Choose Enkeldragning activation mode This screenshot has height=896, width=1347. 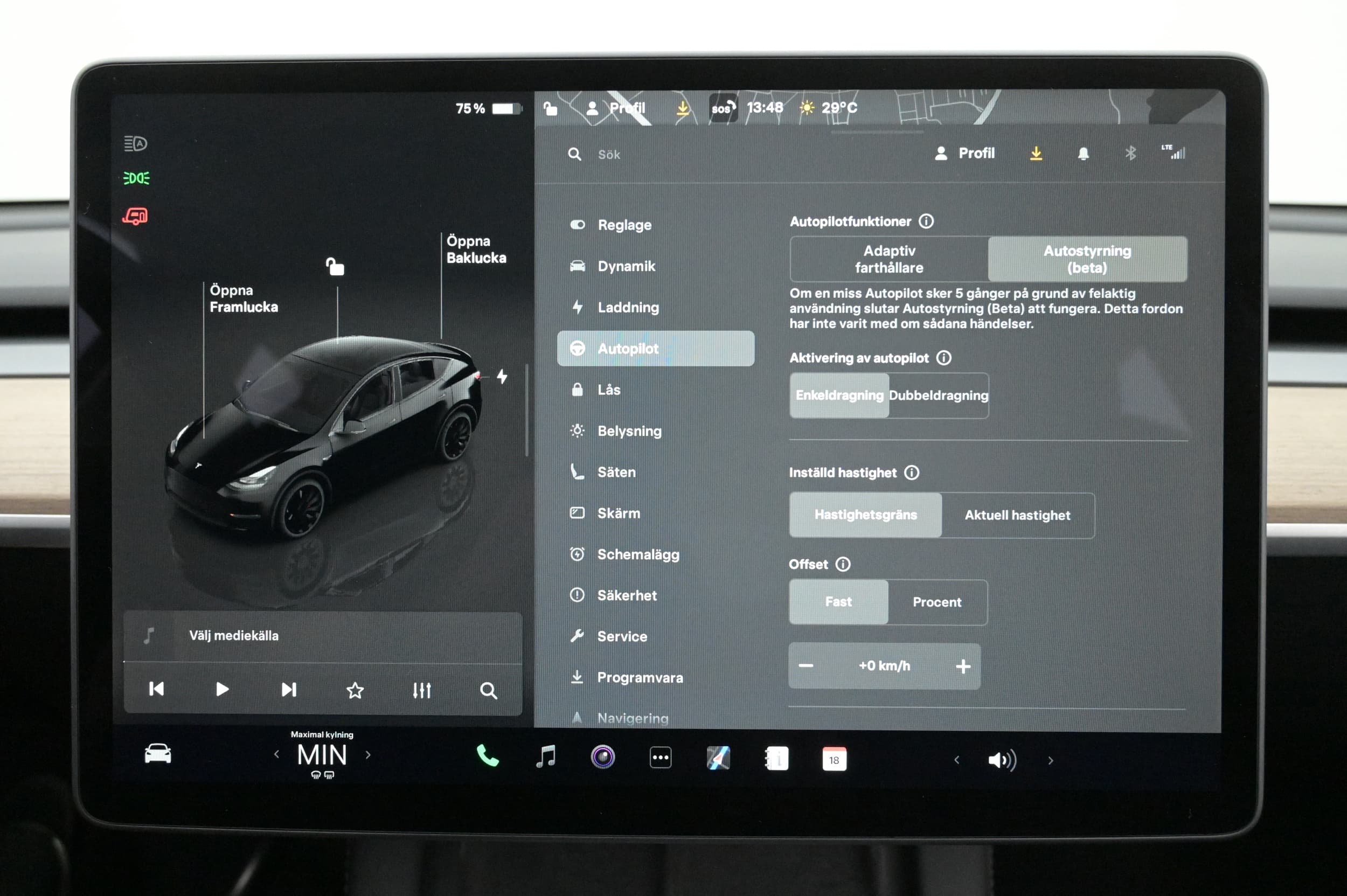(x=839, y=395)
